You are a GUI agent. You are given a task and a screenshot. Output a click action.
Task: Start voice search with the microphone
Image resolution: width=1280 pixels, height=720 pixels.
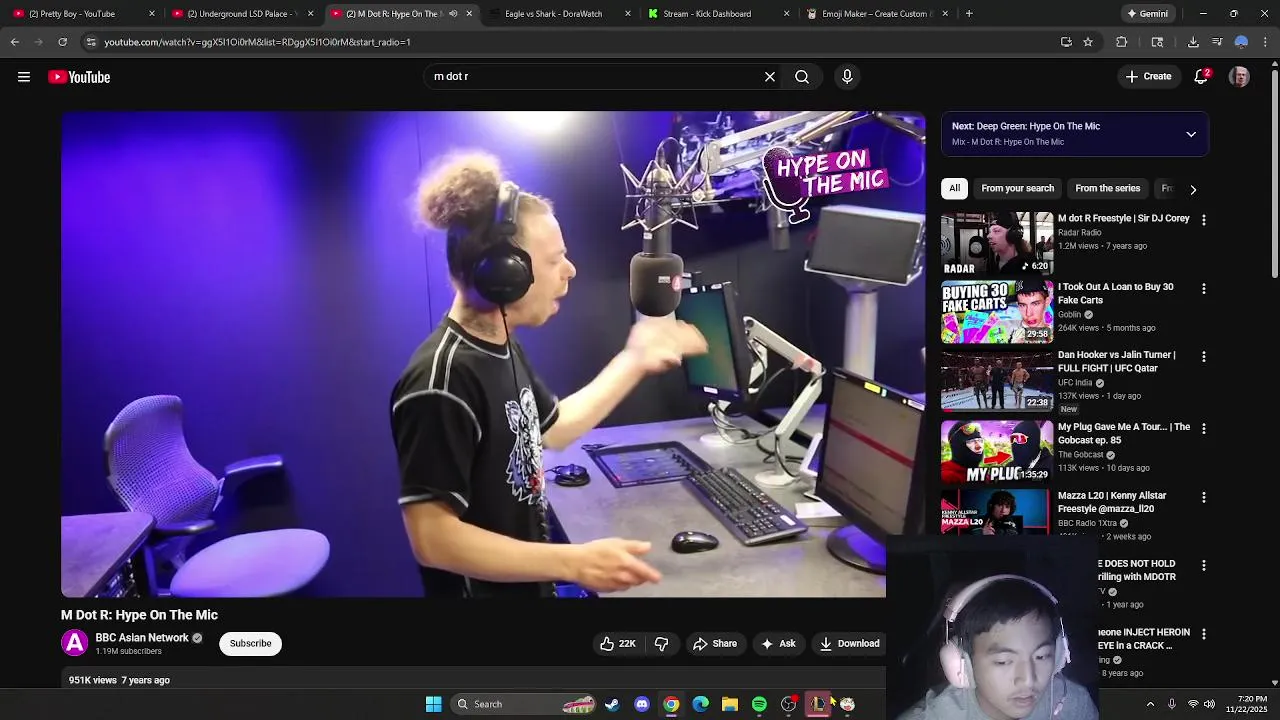pos(847,77)
